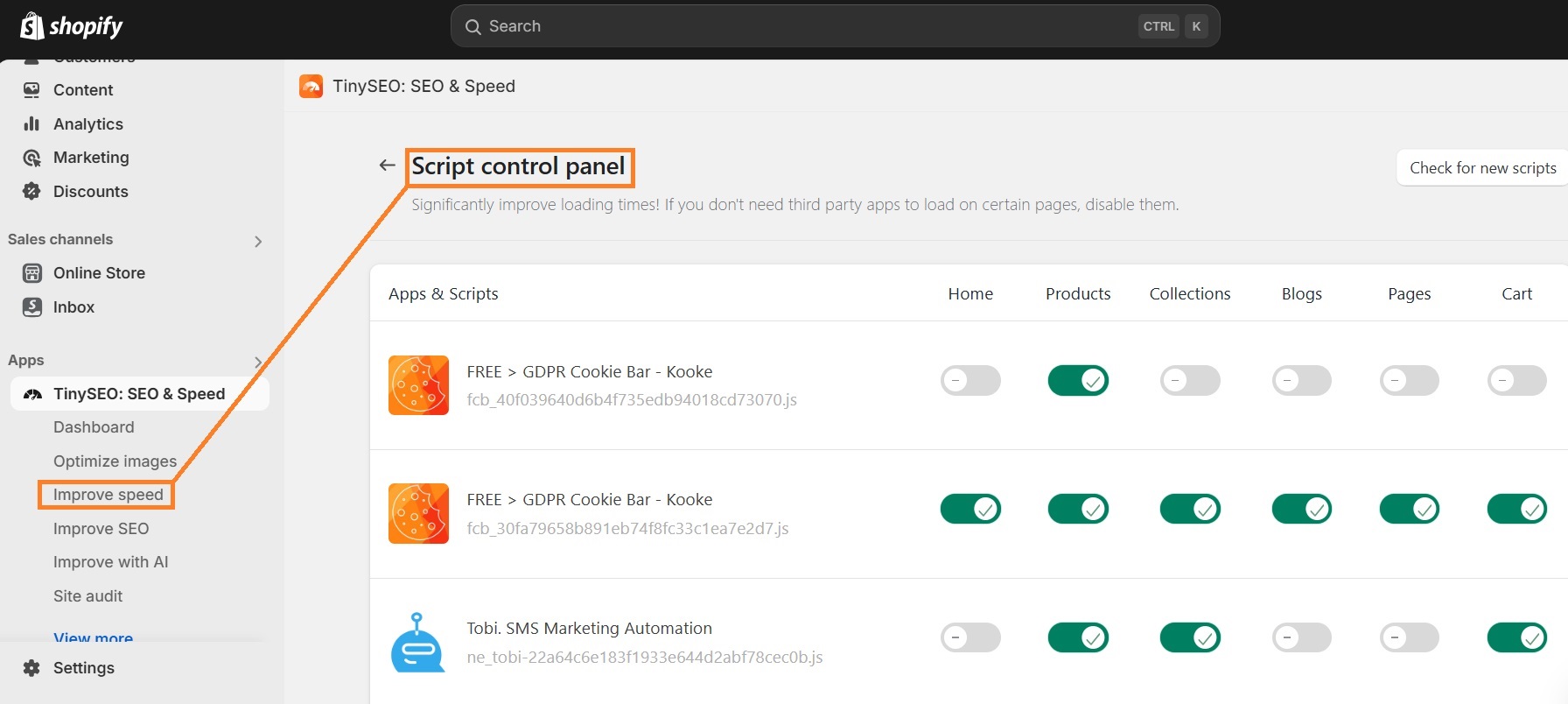Open the Inbox channel
The image size is (1568, 704).
(x=74, y=306)
